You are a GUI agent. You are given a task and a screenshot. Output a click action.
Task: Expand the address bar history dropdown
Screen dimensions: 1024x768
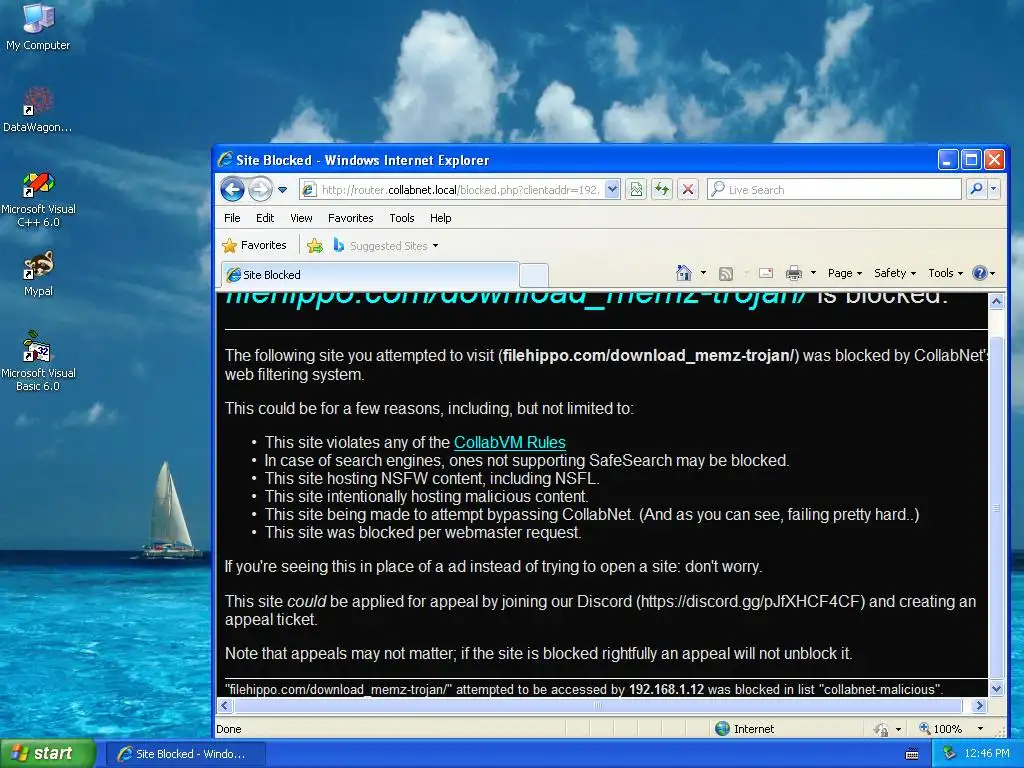(x=612, y=190)
